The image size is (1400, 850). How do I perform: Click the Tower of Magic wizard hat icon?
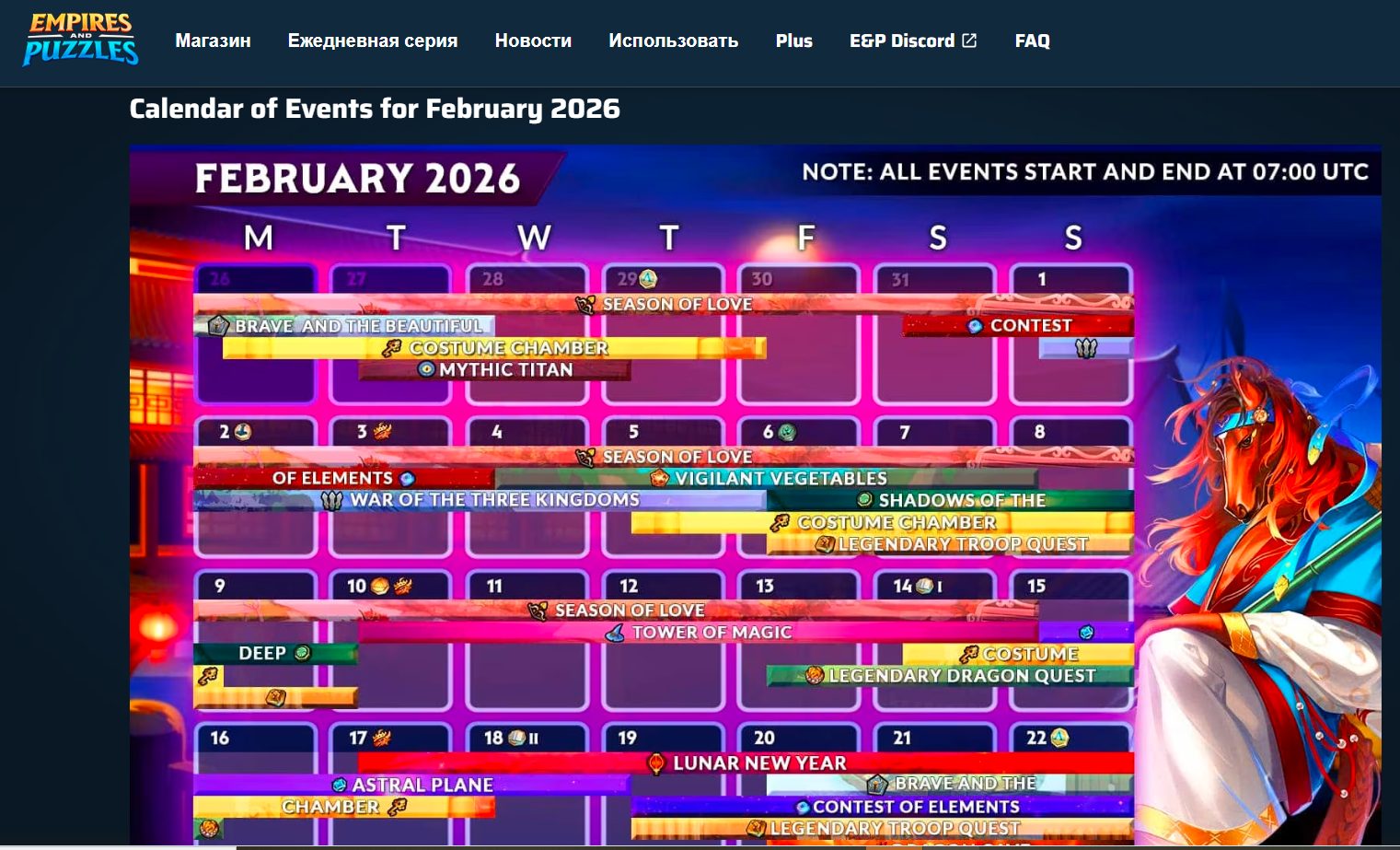[616, 633]
